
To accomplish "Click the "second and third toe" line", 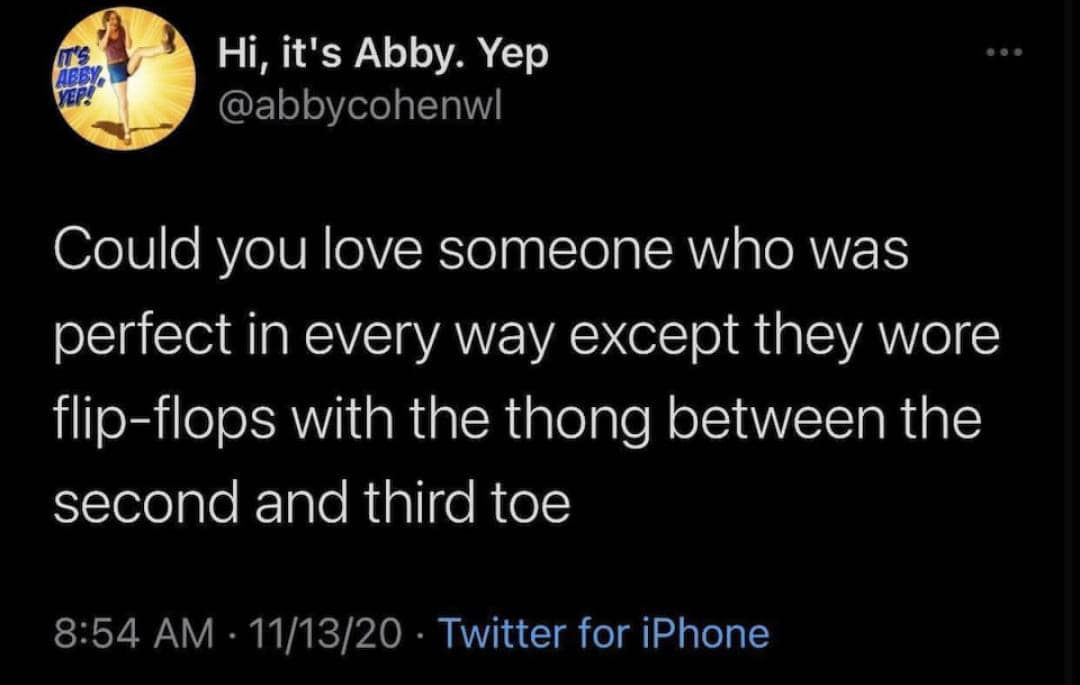I will coord(310,505).
